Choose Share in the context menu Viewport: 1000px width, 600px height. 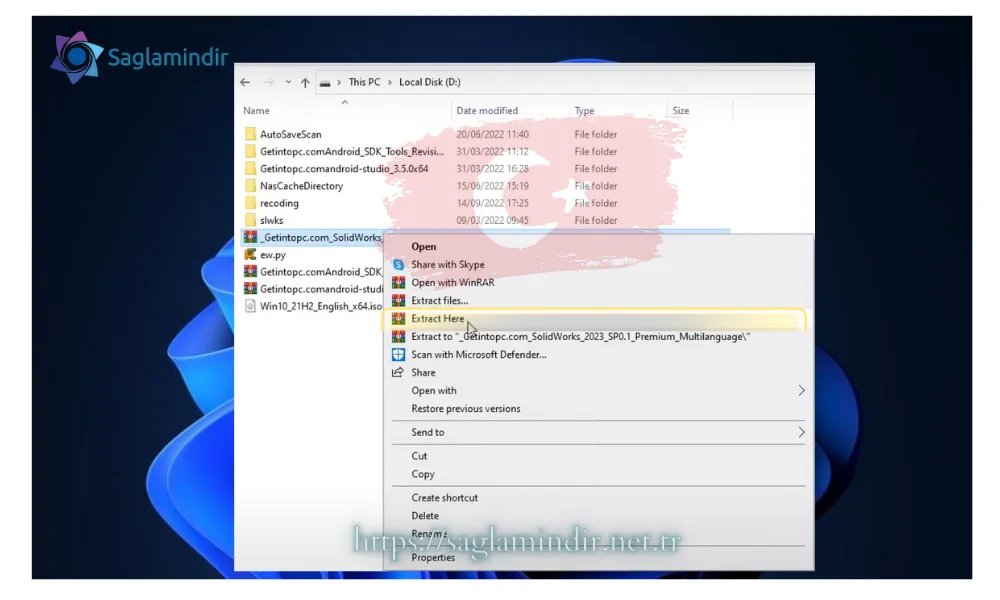pos(423,372)
